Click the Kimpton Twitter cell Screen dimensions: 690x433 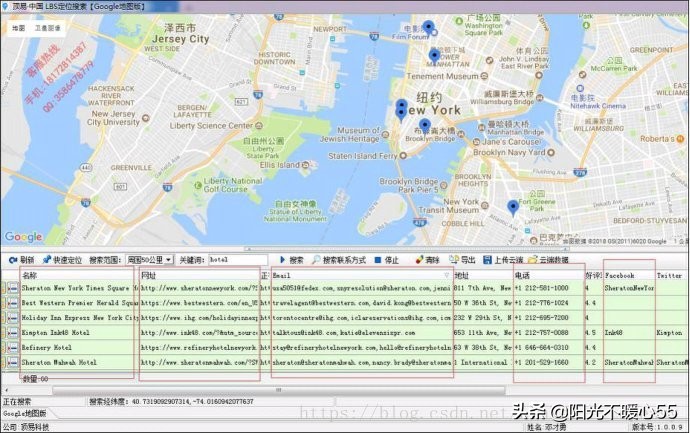coord(672,333)
